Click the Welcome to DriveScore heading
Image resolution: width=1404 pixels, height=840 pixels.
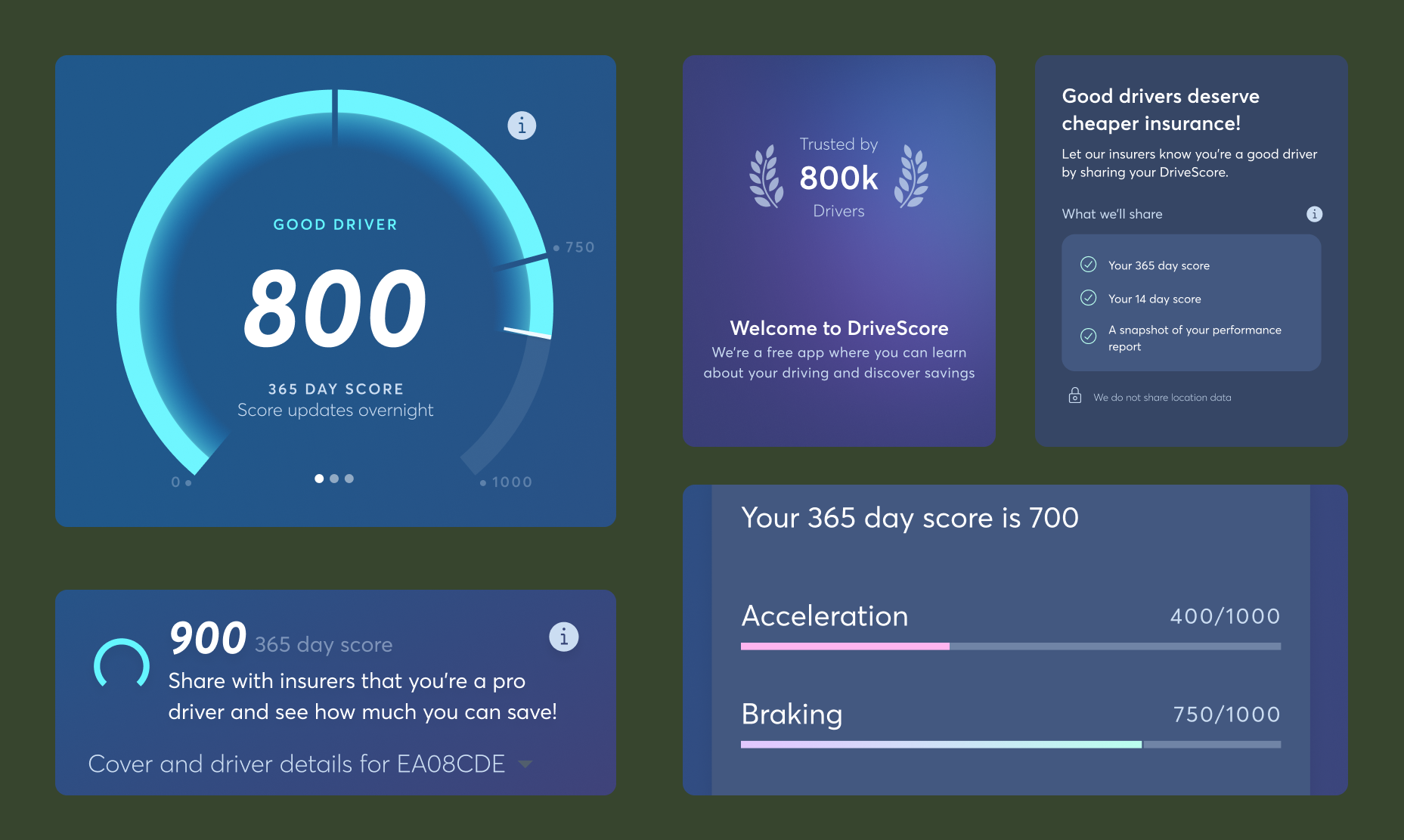point(839,328)
